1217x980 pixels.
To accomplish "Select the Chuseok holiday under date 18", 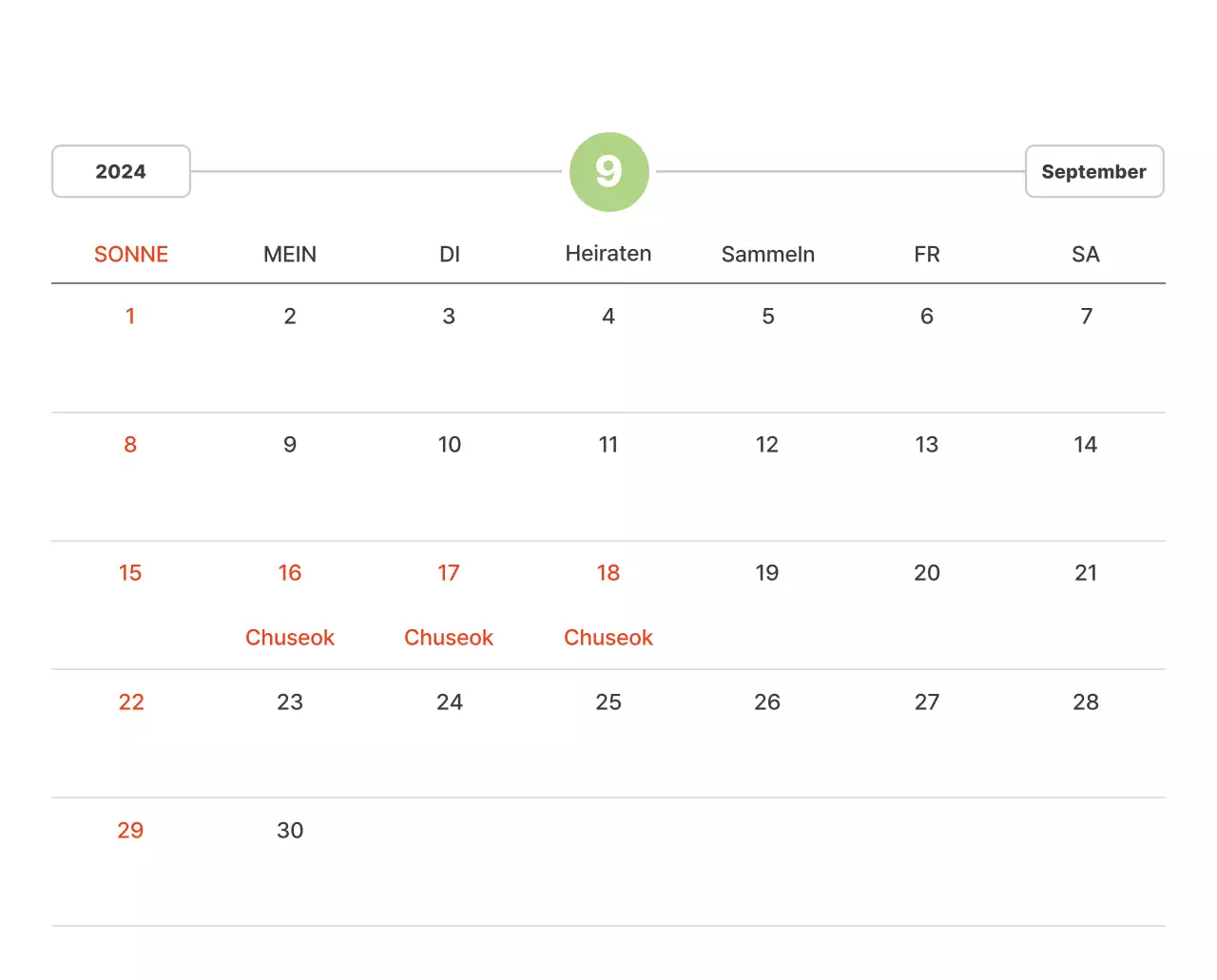I will point(608,638).
